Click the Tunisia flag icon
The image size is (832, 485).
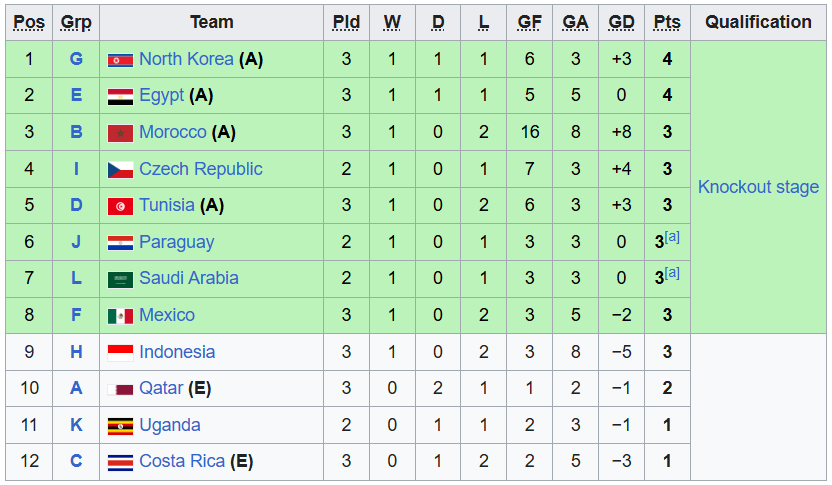(120, 206)
